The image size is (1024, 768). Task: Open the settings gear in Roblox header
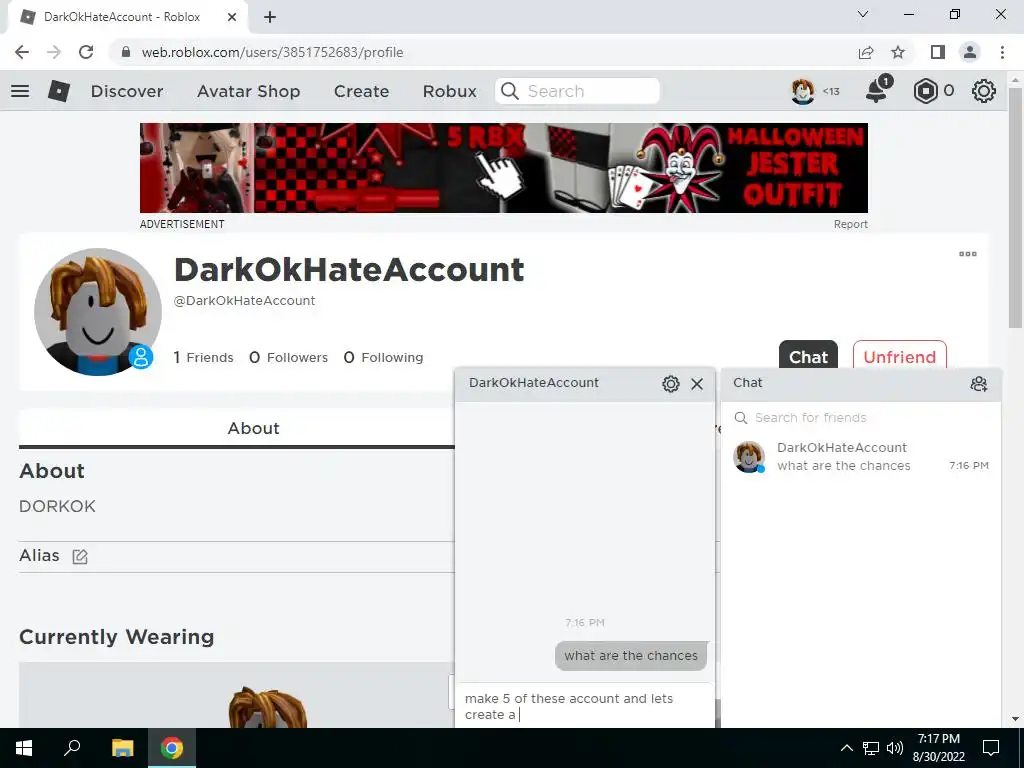click(x=984, y=91)
